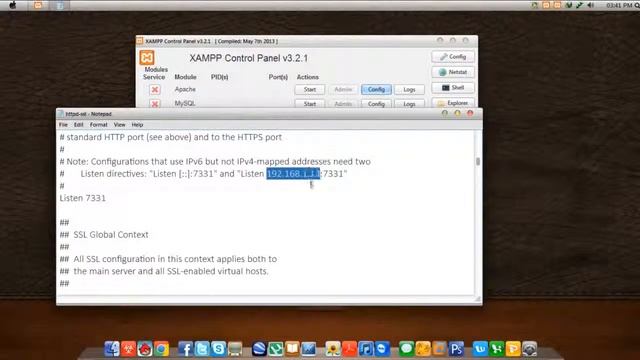640x360 pixels.
Task: Click MySQL Admin button in XAMPP
Action: point(343,104)
